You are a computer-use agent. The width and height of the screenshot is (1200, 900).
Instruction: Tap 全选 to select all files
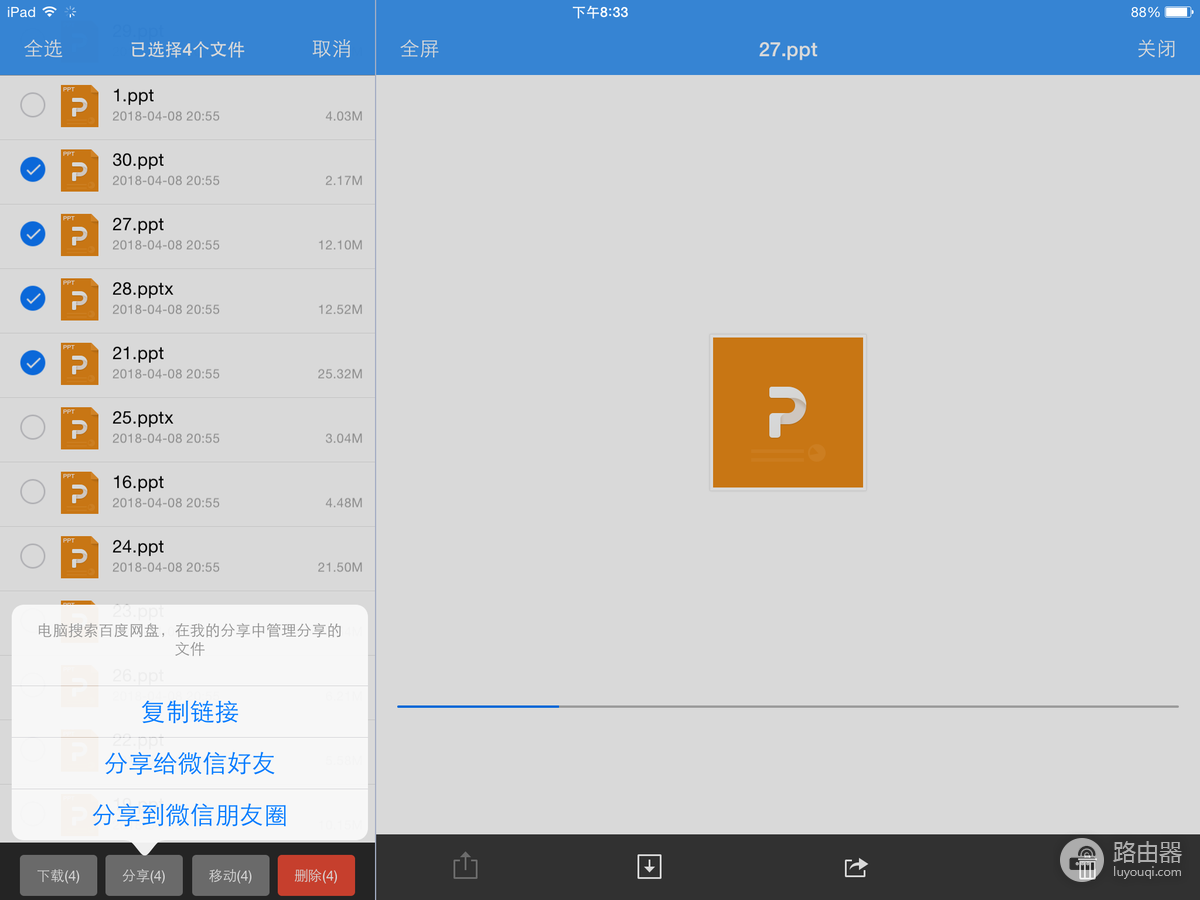(x=43, y=49)
